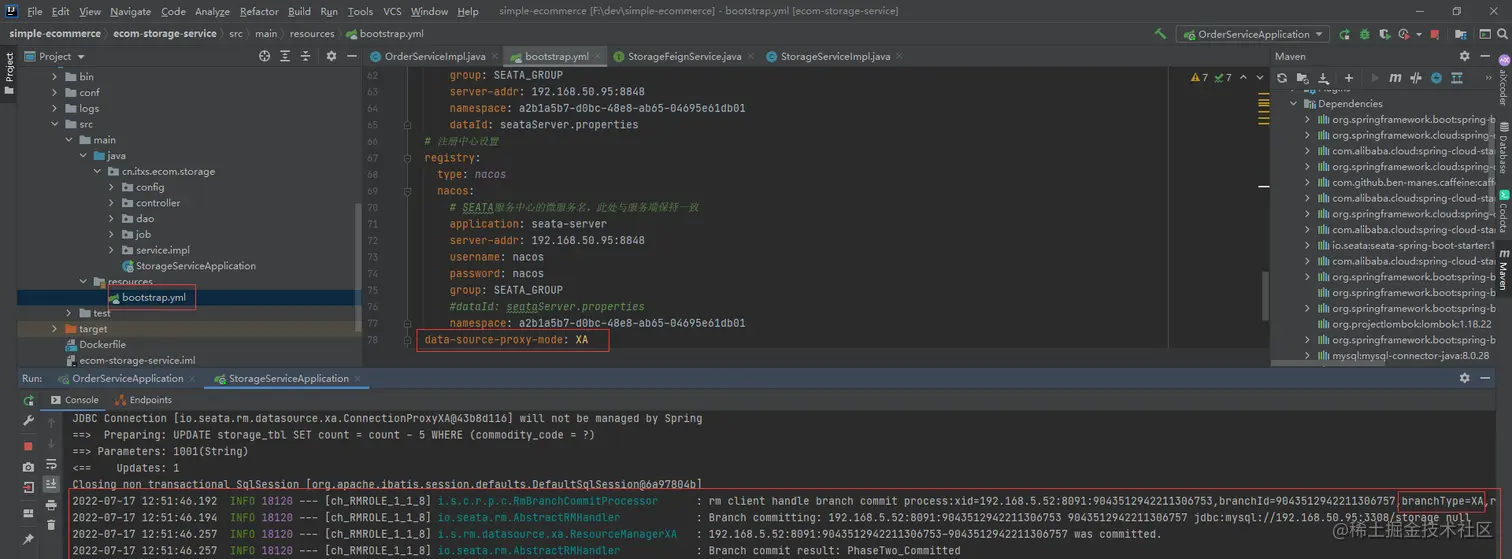Add a Maven project with plus icon
This screenshot has height=559, width=1512.
click(x=1349, y=78)
